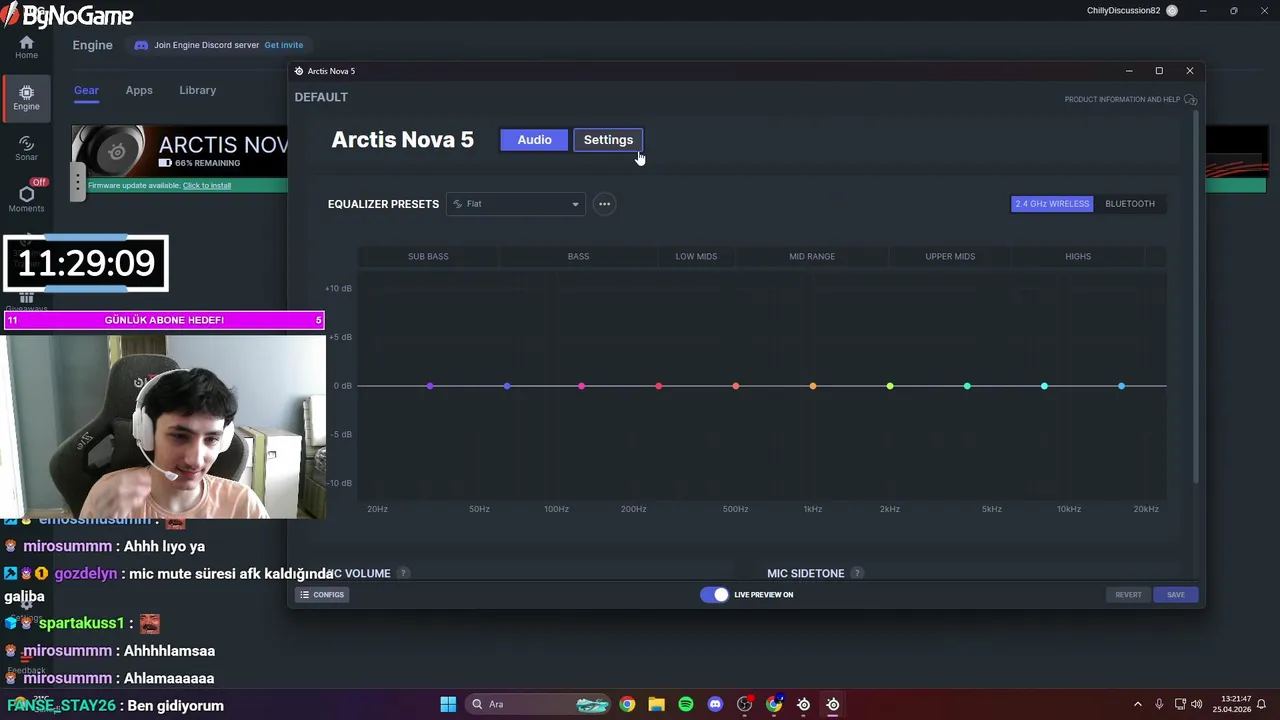Image resolution: width=1280 pixels, height=720 pixels.
Task: Click the Get invite link
Action: tap(284, 45)
